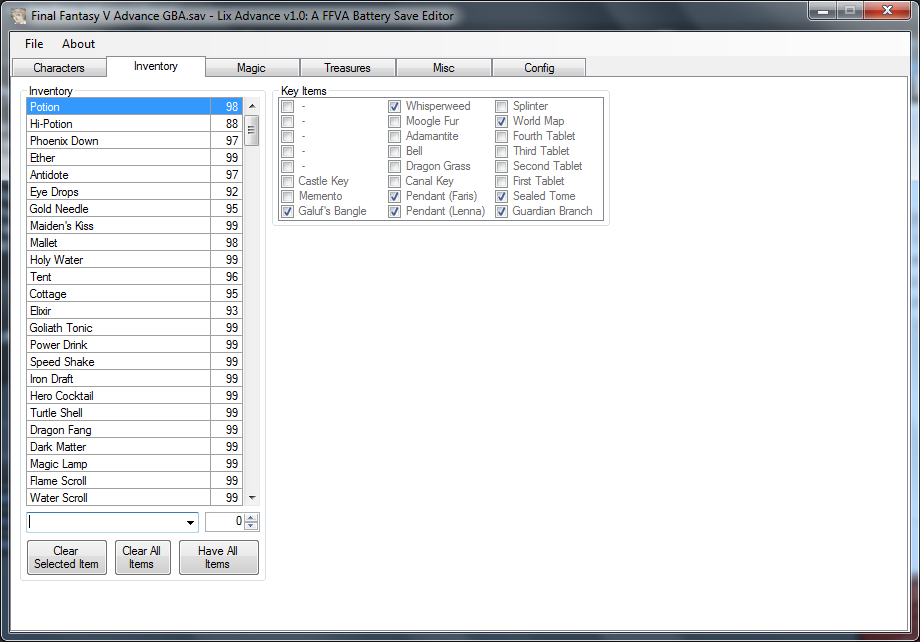
Task: Uncheck Guardian Branch key item
Action: pyautogui.click(x=502, y=212)
